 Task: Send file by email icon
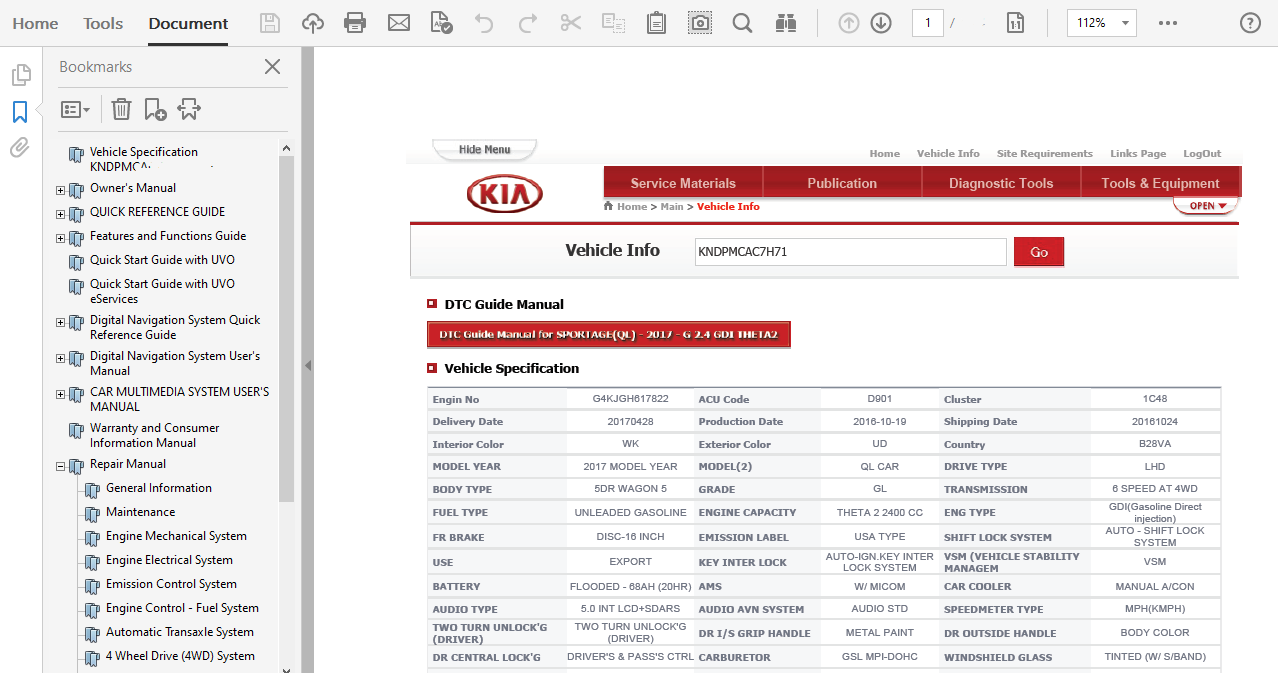[x=399, y=23]
